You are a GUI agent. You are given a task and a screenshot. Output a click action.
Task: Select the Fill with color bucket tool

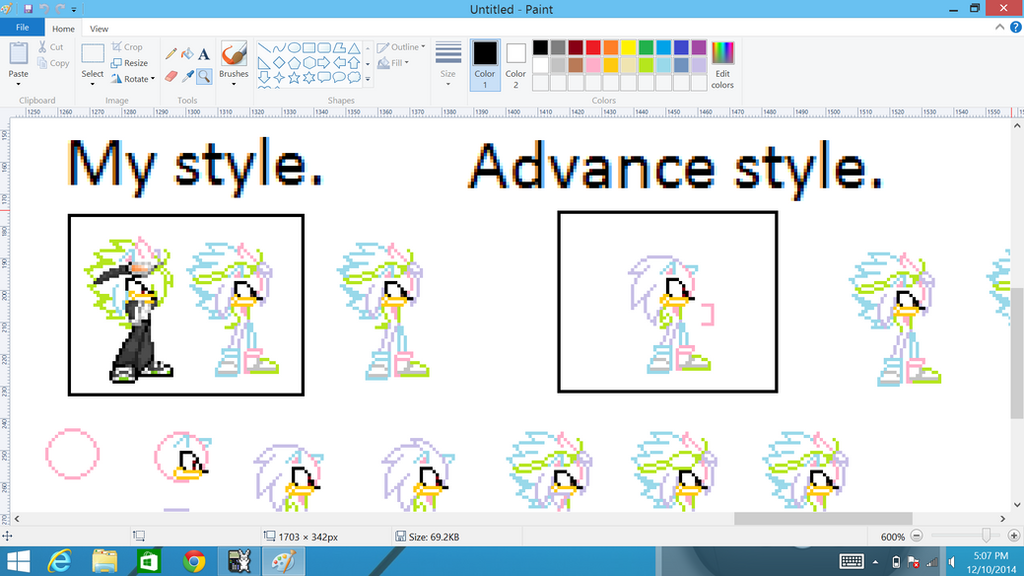click(x=187, y=54)
